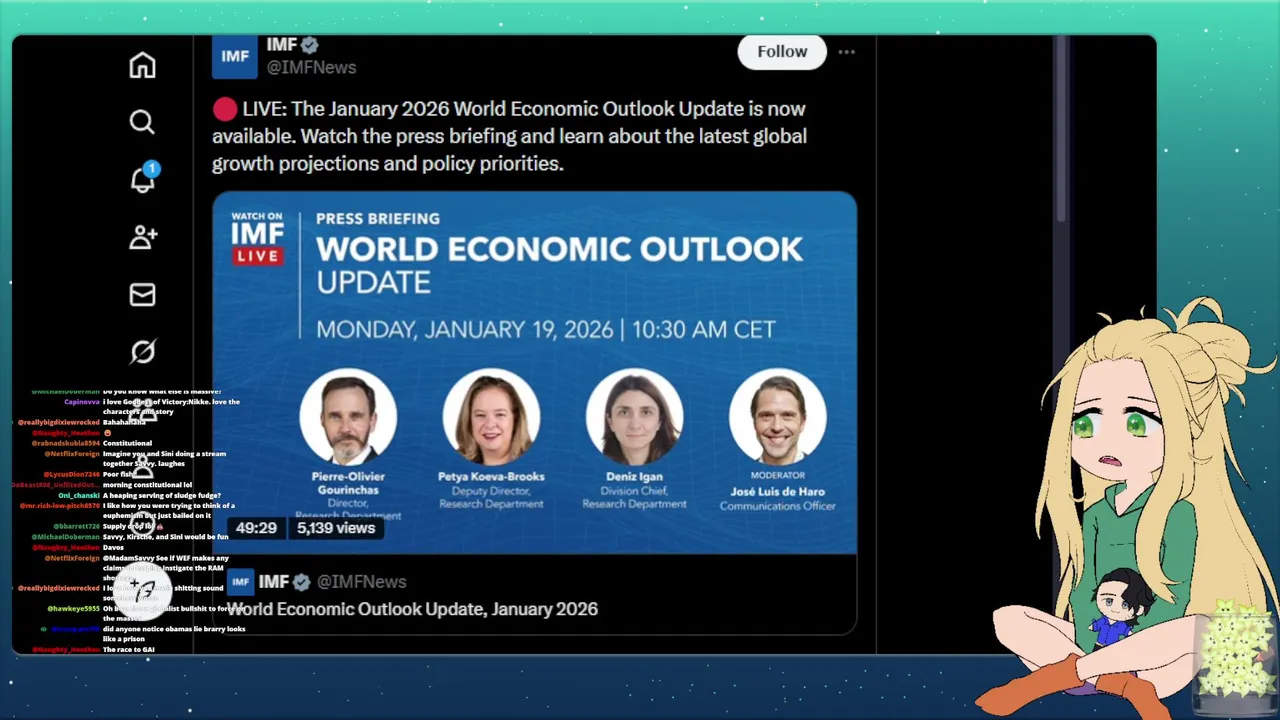Open the Grok slashed-circle icon in sidebar

[142, 352]
